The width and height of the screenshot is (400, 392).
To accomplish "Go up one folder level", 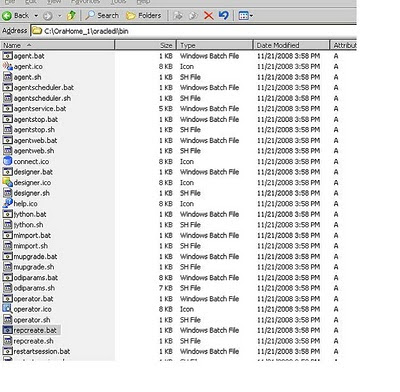I will point(71,15).
